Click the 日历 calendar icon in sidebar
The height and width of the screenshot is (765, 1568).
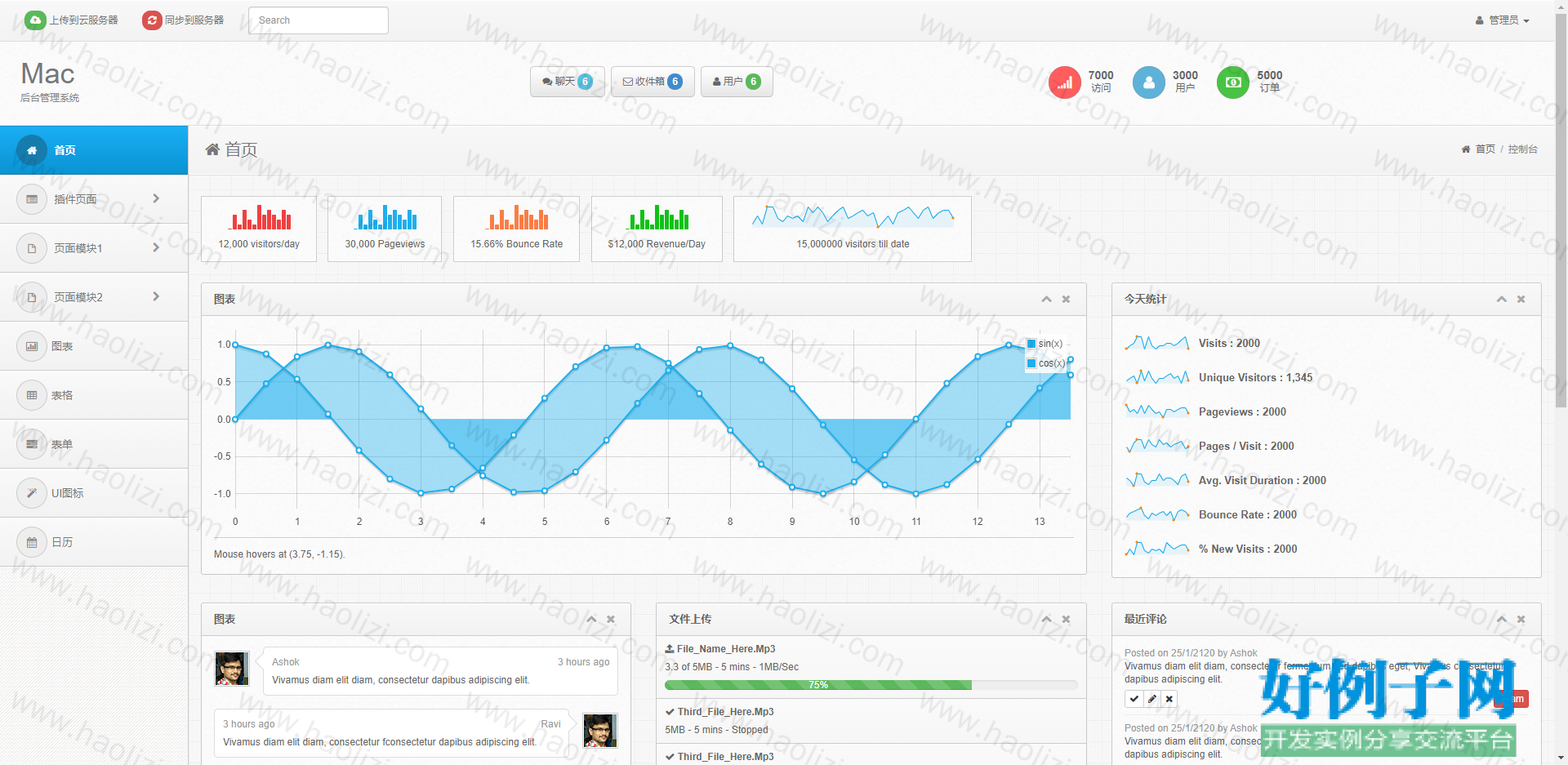(32, 542)
